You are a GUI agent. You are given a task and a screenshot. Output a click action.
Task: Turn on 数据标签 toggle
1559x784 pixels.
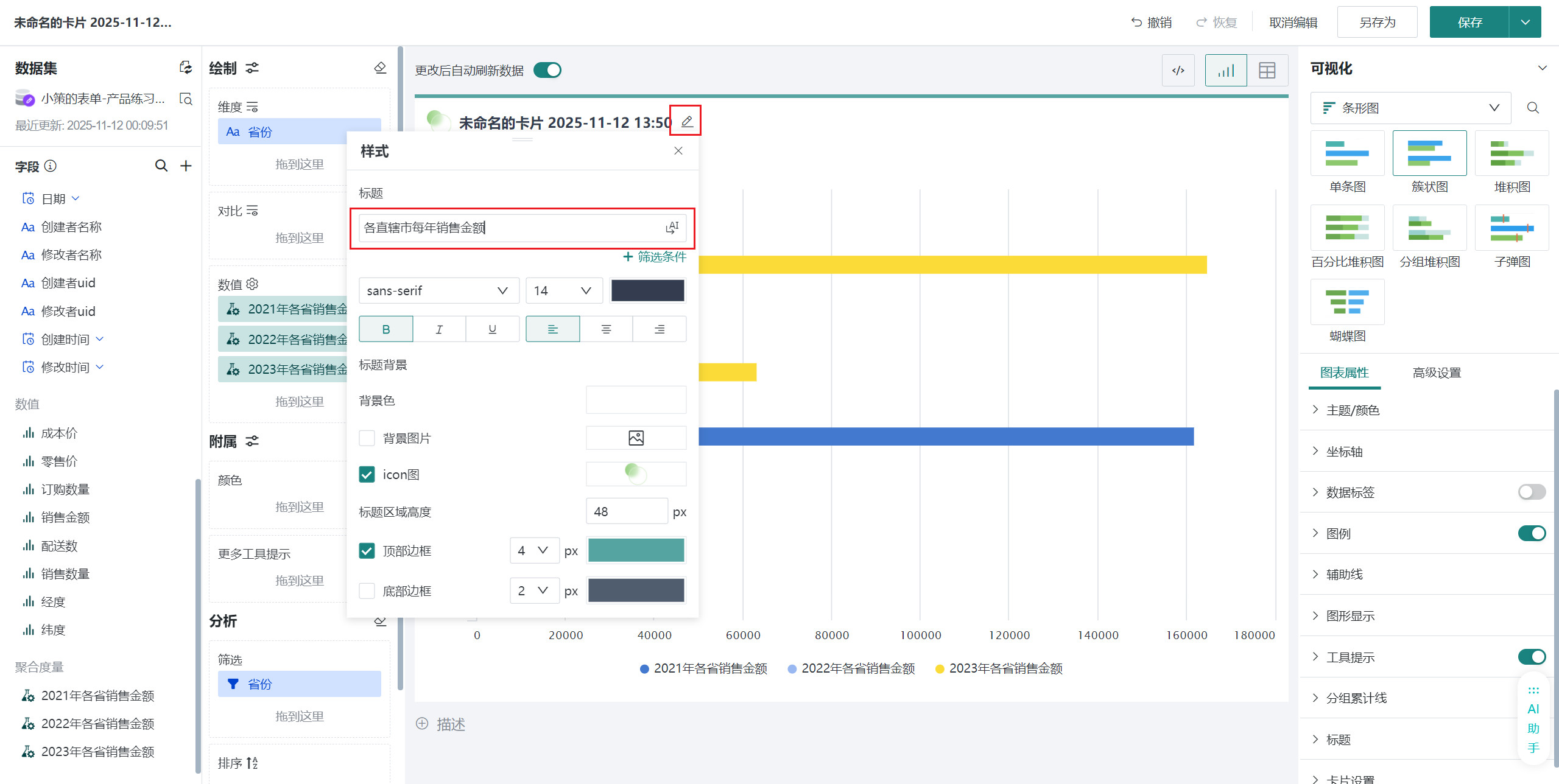(x=1531, y=492)
